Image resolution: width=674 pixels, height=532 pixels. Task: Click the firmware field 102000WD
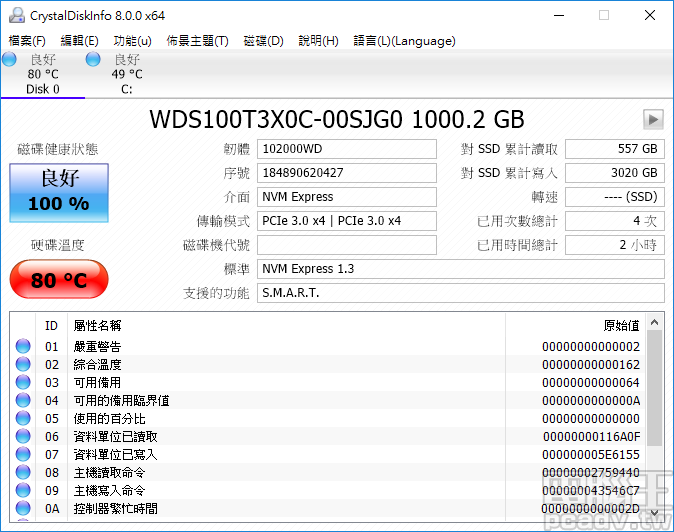[347, 149]
